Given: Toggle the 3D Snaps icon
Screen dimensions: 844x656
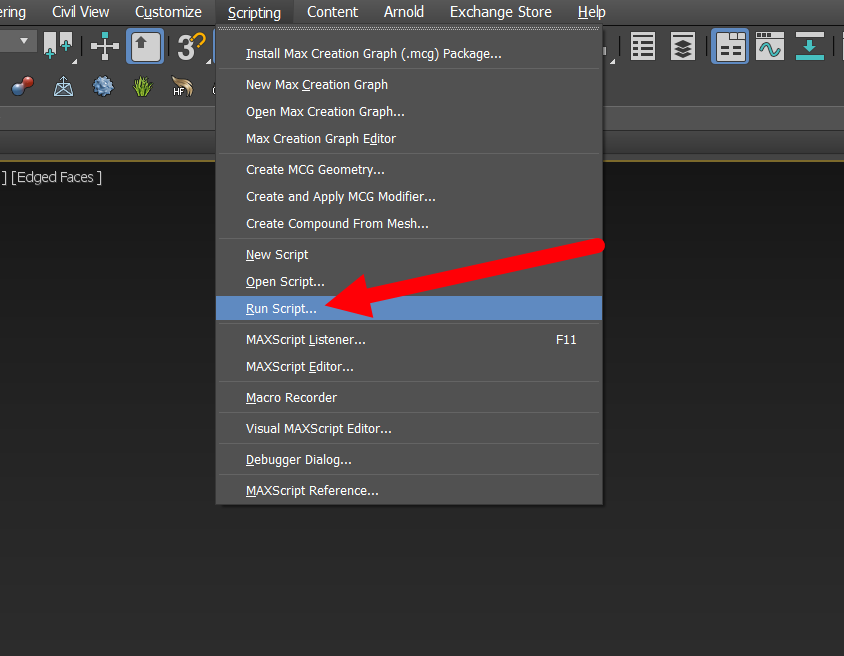Looking at the screenshot, I should [191, 47].
